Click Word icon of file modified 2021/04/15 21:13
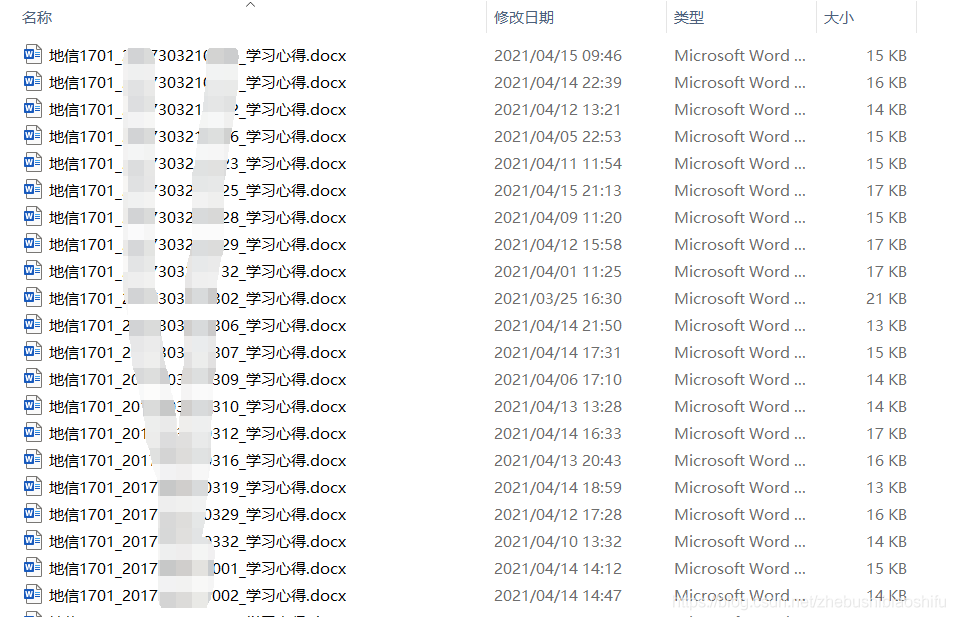Screen dimensions: 955x620 click(33, 189)
